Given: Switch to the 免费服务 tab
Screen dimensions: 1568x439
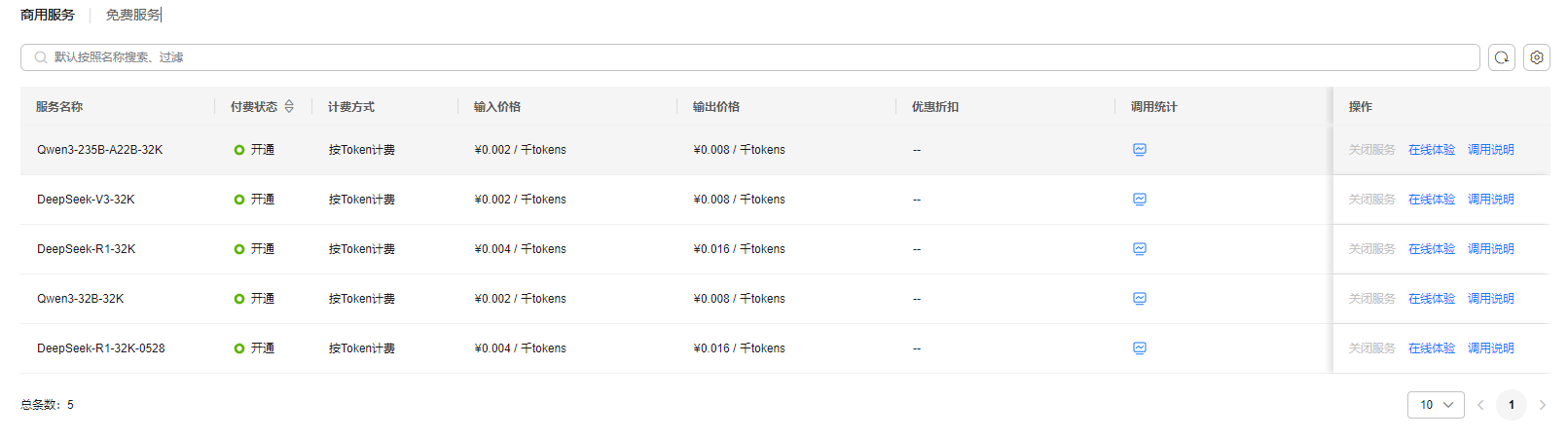Looking at the screenshot, I should (133, 15).
